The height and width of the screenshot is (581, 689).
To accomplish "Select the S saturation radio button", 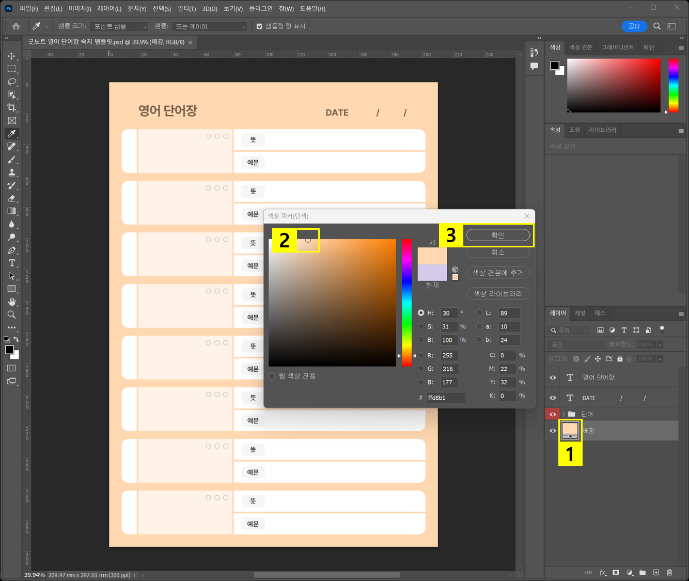I will click(421, 326).
